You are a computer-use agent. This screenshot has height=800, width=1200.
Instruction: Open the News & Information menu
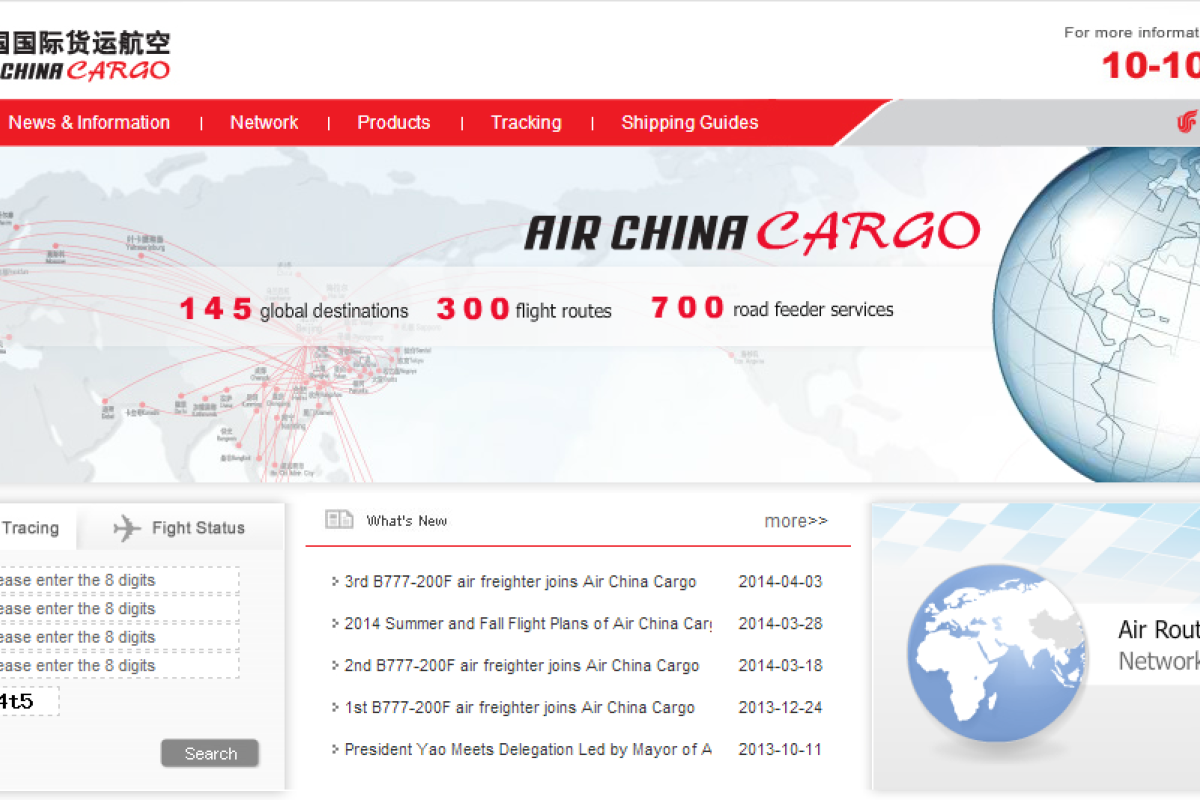click(x=89, y=122)
